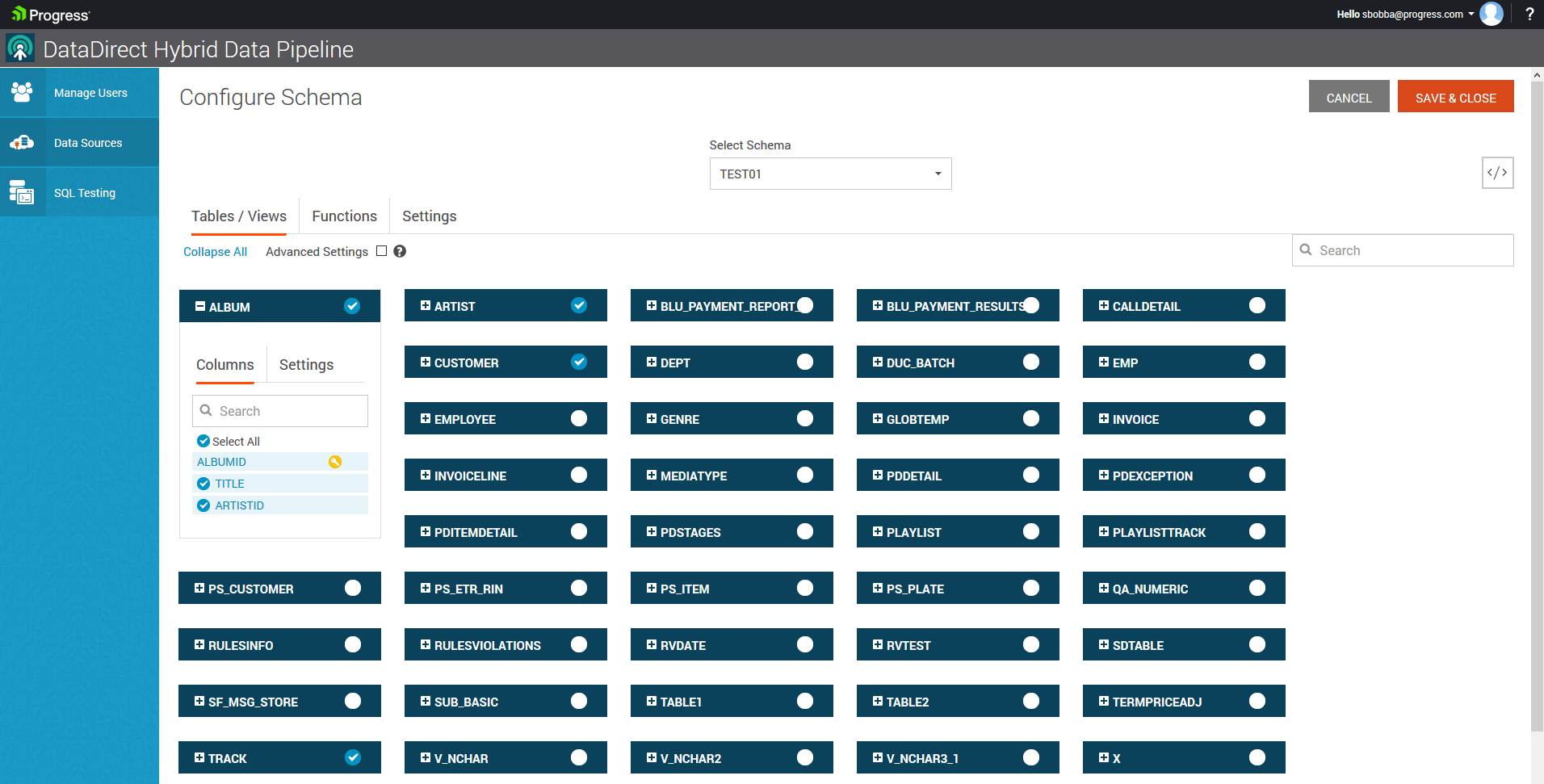Click the Collapse All link
The height and width of the screenshot is (784, 1544).
pos(215,252)
